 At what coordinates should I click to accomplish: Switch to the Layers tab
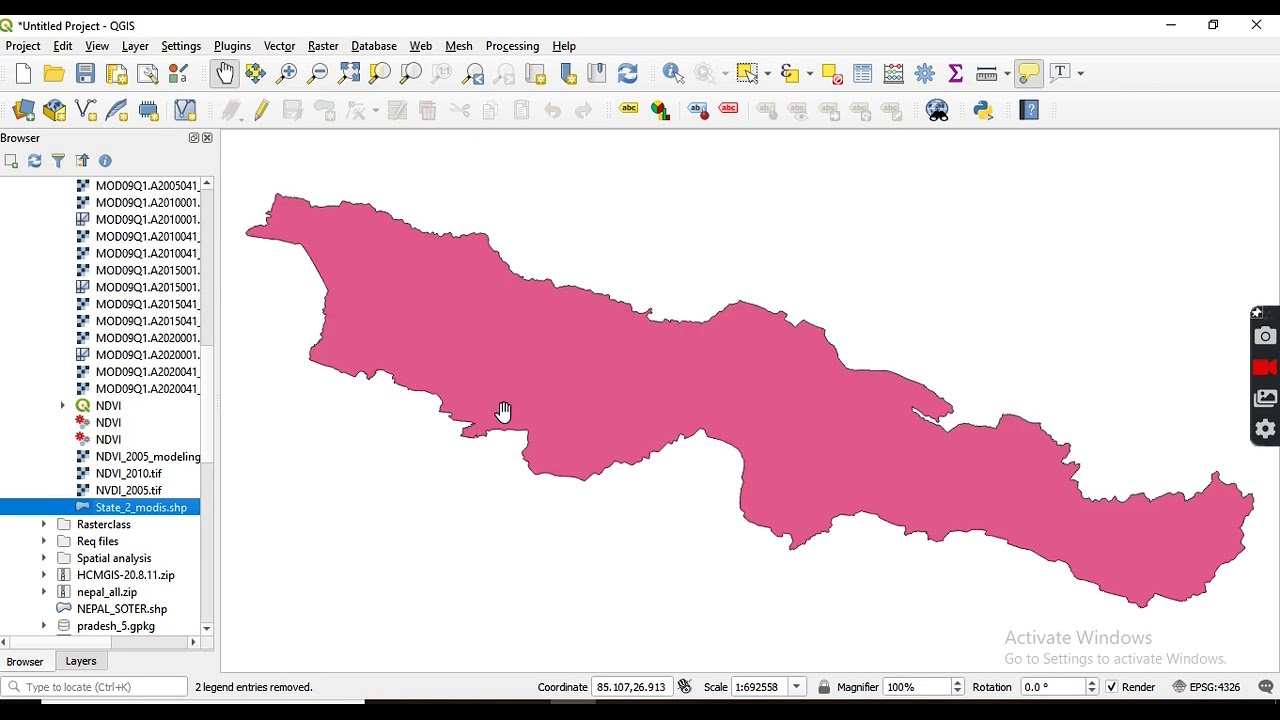point(81,662)
